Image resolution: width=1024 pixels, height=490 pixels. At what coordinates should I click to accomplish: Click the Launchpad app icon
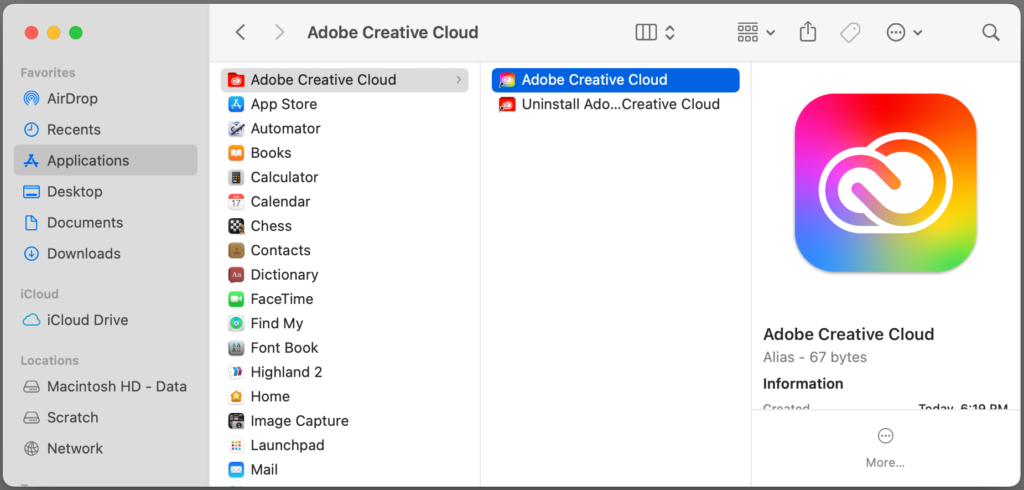click(236, 445)
